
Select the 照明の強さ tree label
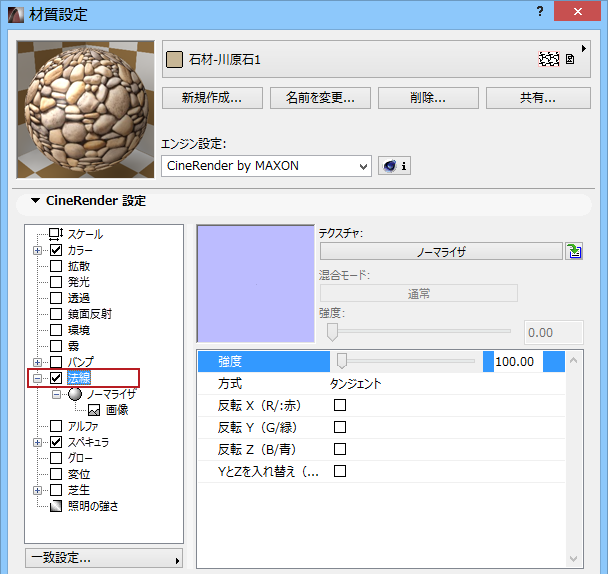coord(93,506)
